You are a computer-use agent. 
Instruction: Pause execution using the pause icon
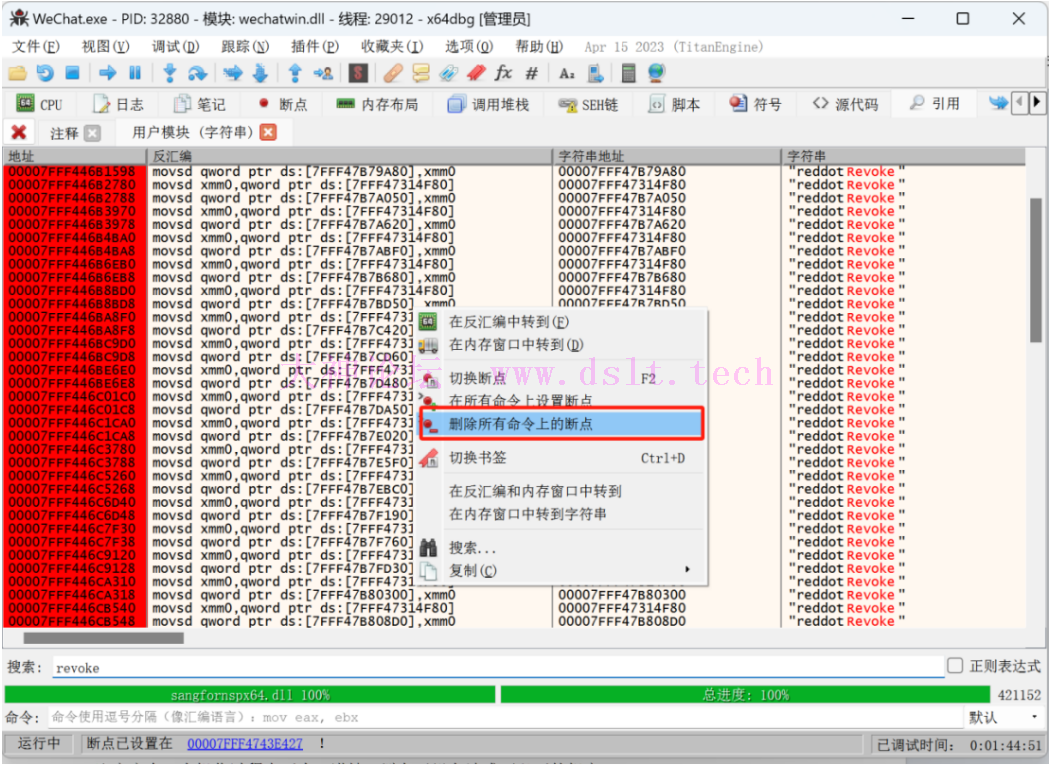[x=135, y=73]
